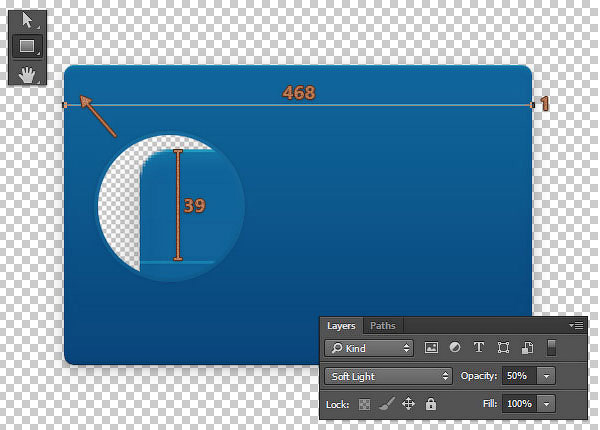Viewport: 600px width, 430px height.
Task: Click the Opacity label
Action: (x=478, y=376)
